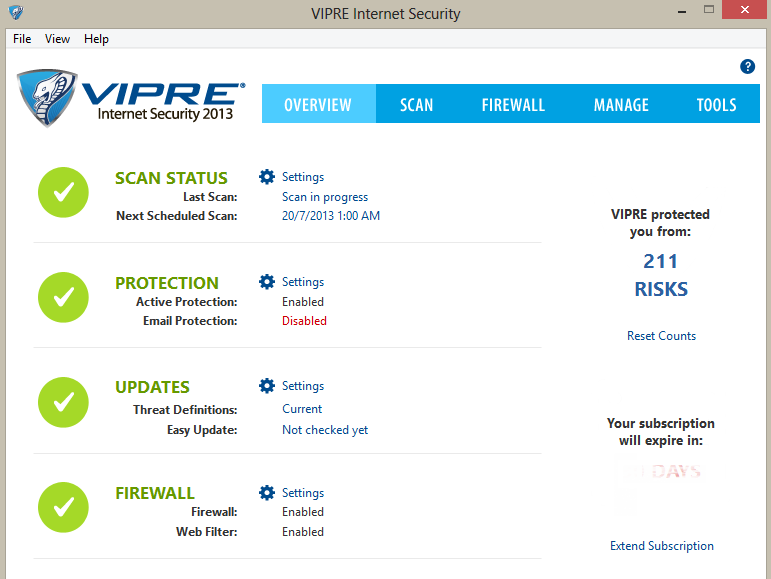
Task: Open the View menu
Action: coord(58,39)
